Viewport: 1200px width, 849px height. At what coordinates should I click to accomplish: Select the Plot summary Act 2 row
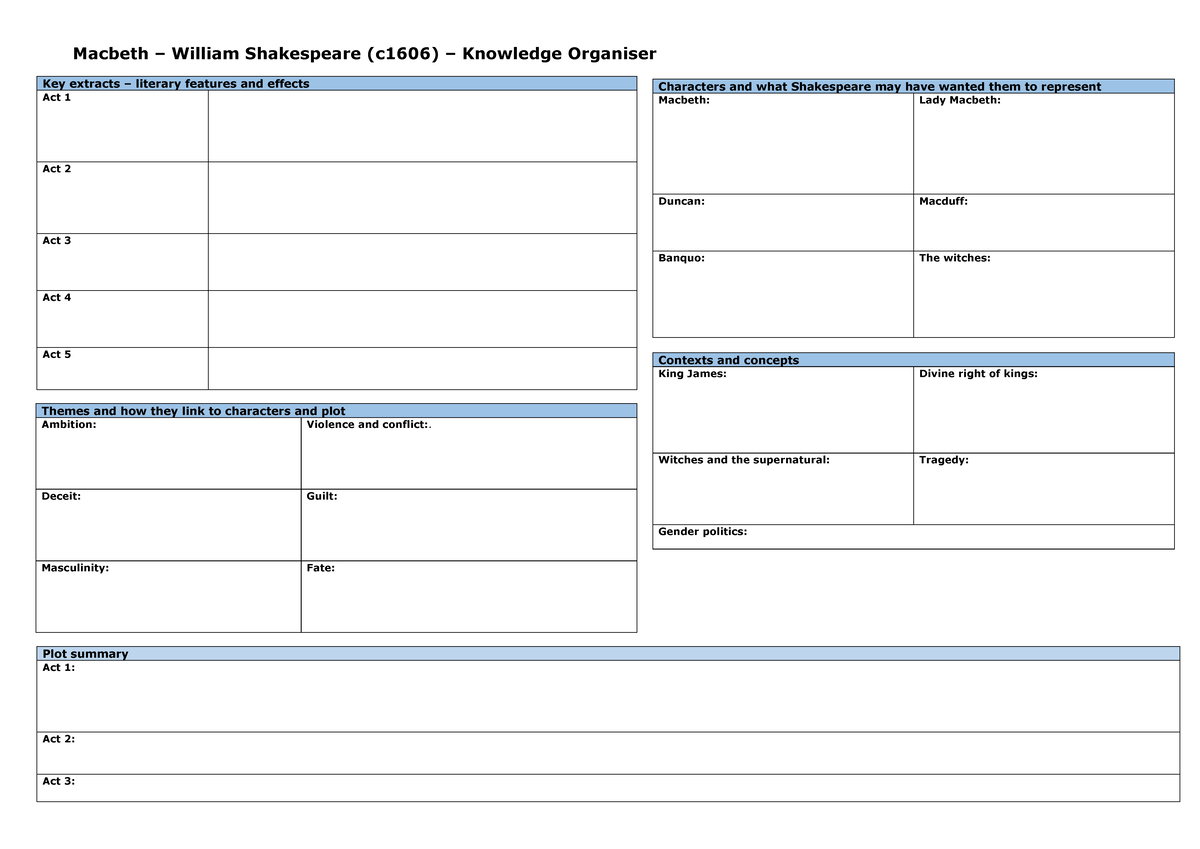click(608, 753)
